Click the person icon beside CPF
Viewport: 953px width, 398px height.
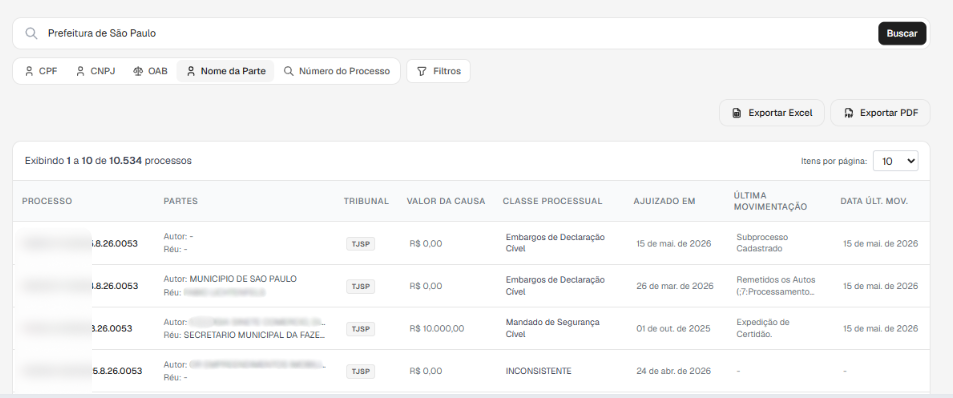[29, 71]
